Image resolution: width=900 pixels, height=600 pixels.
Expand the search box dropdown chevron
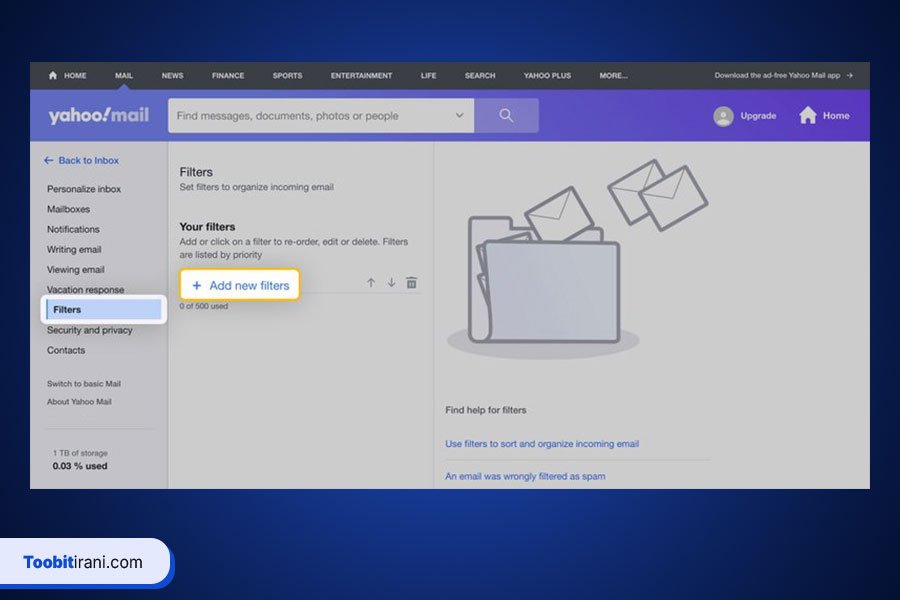point(460,116)
